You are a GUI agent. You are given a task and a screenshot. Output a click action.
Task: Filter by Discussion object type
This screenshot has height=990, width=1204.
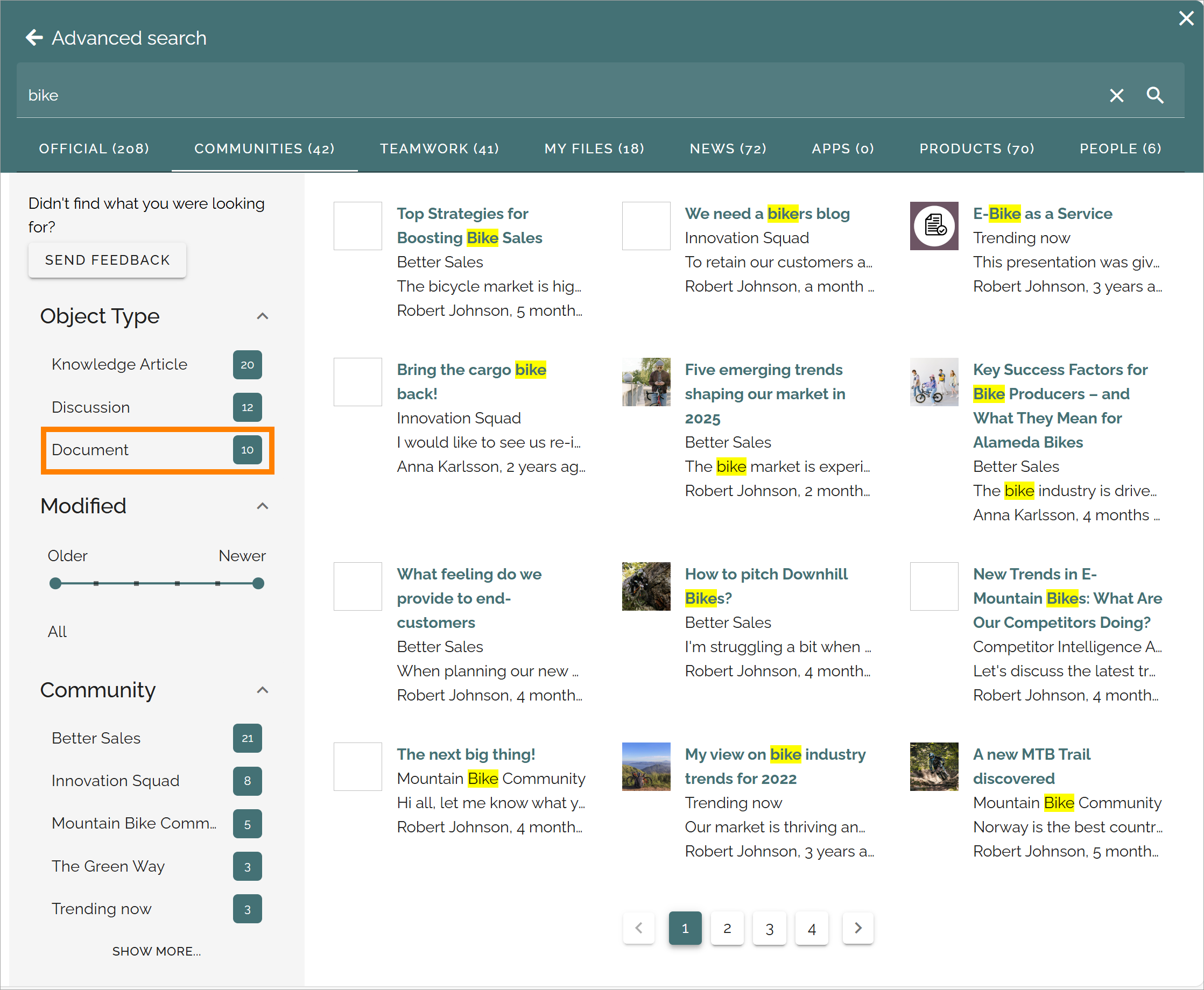157,407
